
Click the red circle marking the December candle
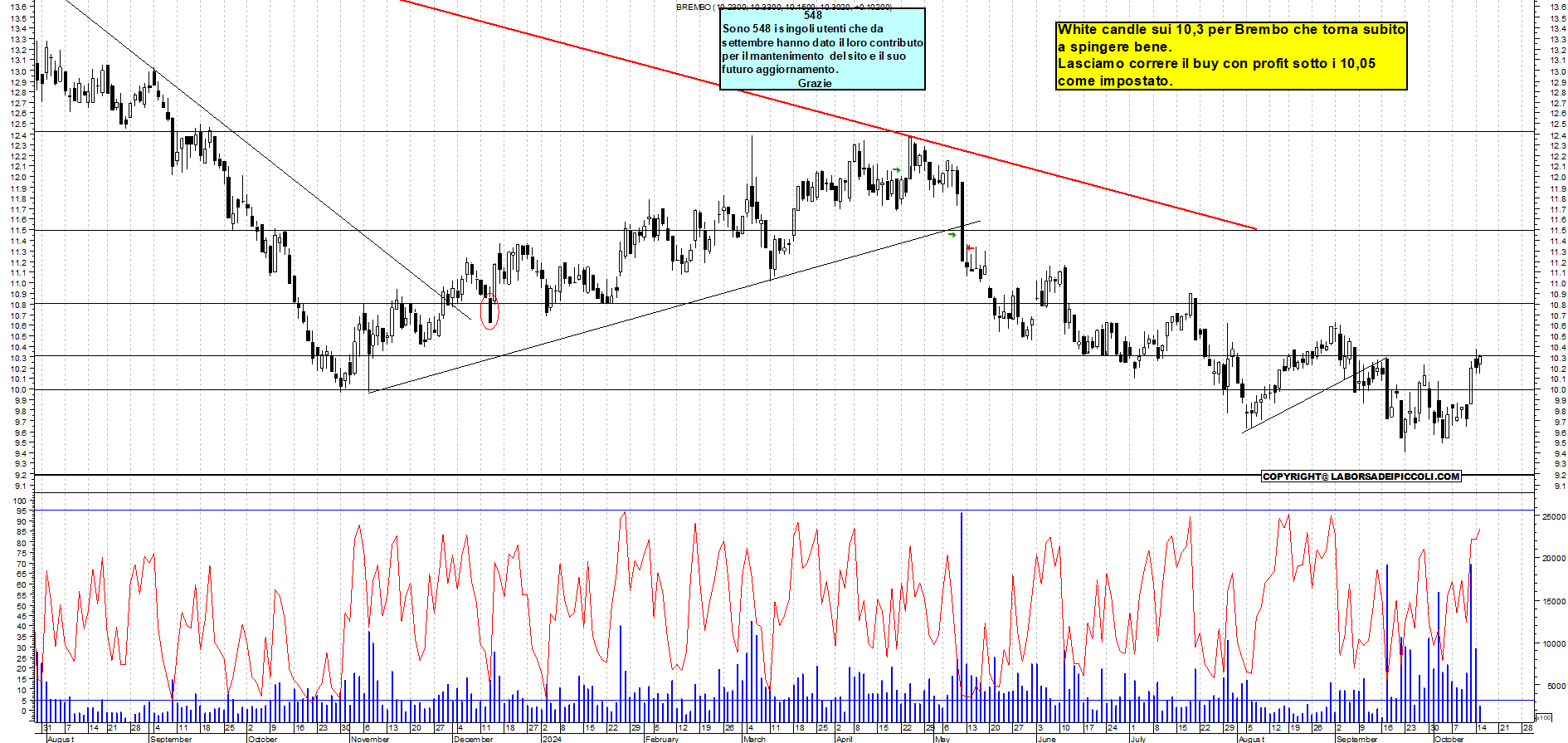489,311
